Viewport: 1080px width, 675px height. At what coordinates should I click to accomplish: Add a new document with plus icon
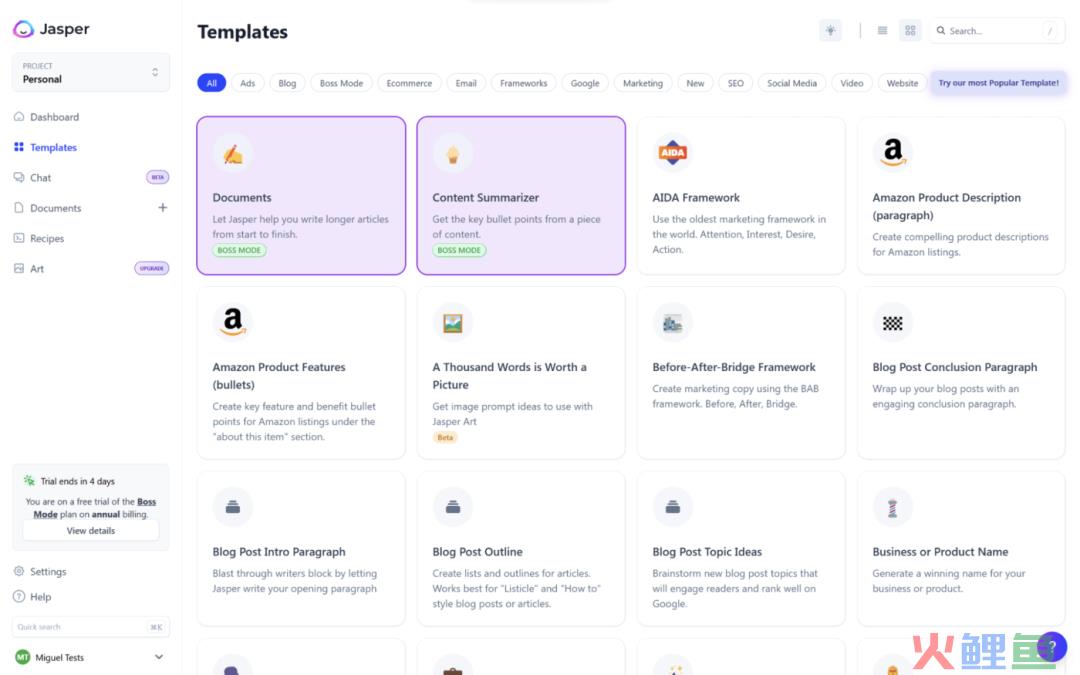tap(163, 207)
